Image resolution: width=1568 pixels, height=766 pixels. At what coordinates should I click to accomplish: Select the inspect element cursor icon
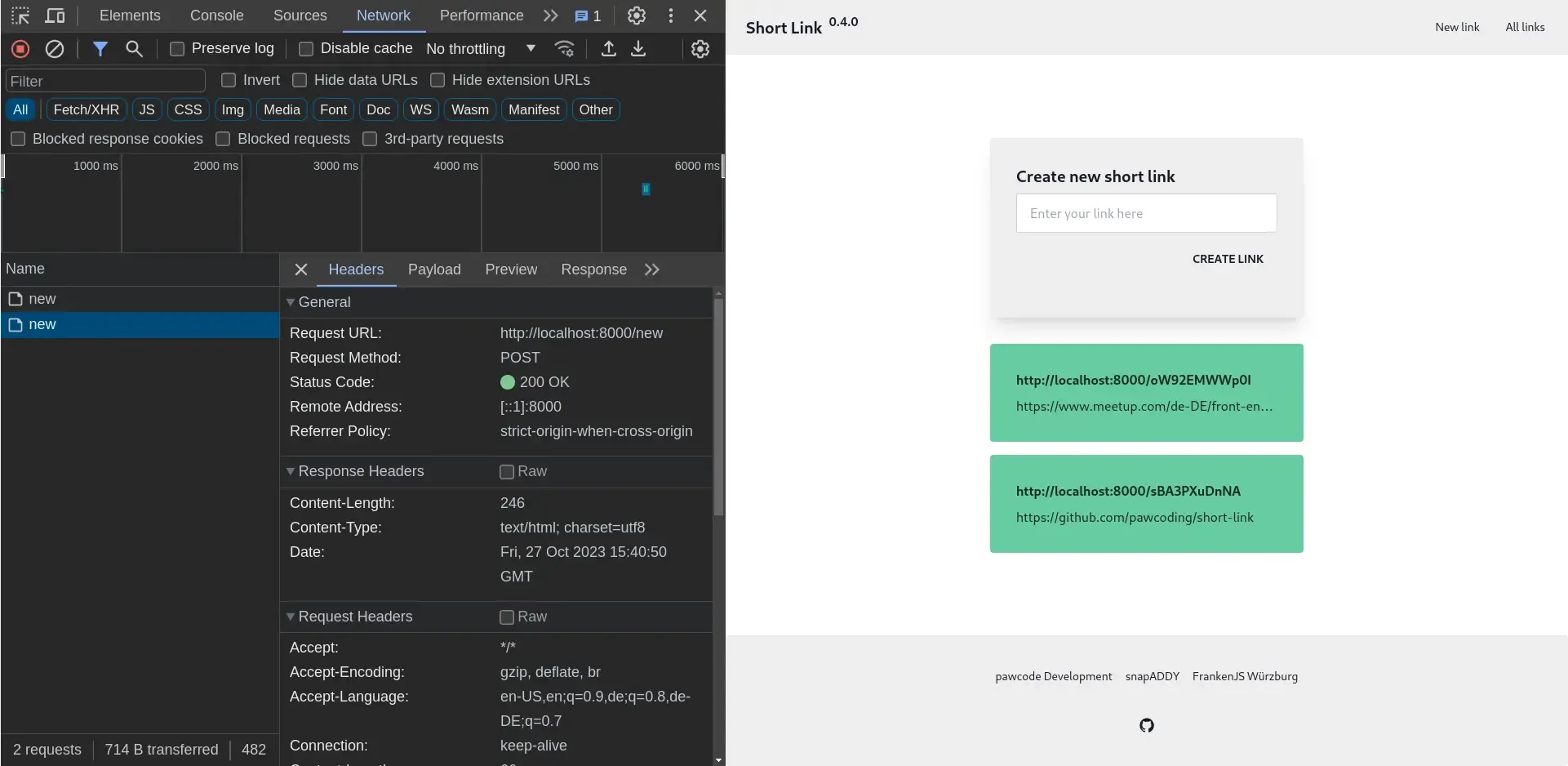[x=20, y=16]
